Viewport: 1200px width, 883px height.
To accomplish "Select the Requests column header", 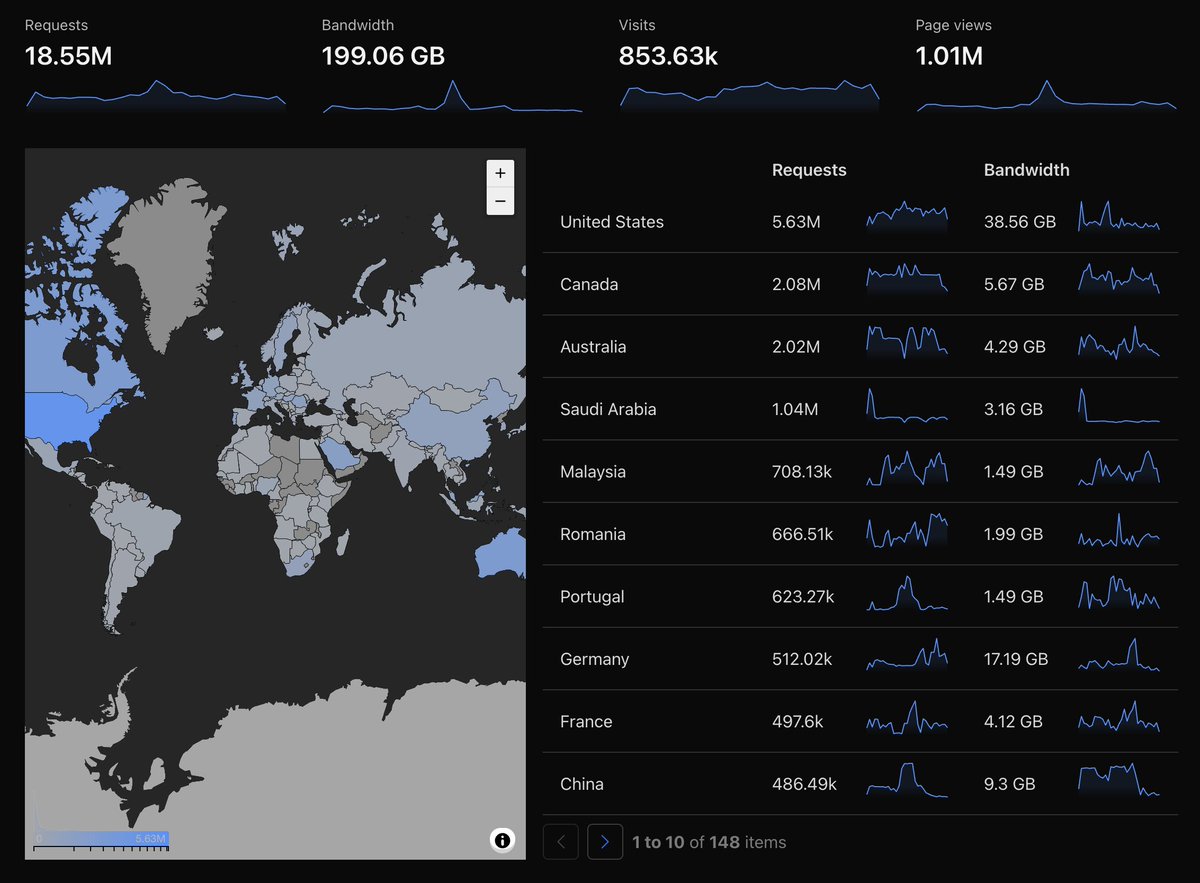I will [x=809, y=170].
